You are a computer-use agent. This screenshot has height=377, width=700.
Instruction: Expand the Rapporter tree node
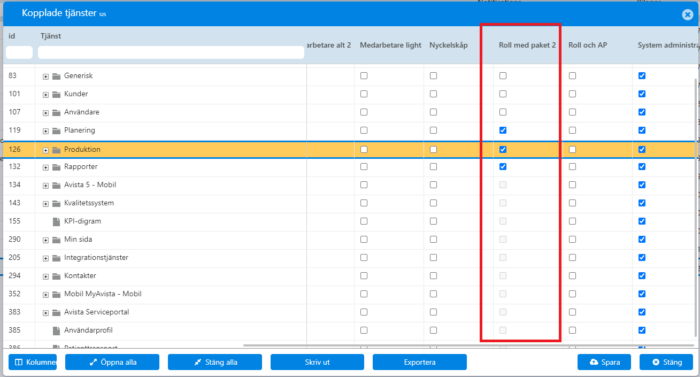click(x=46, y=168)
